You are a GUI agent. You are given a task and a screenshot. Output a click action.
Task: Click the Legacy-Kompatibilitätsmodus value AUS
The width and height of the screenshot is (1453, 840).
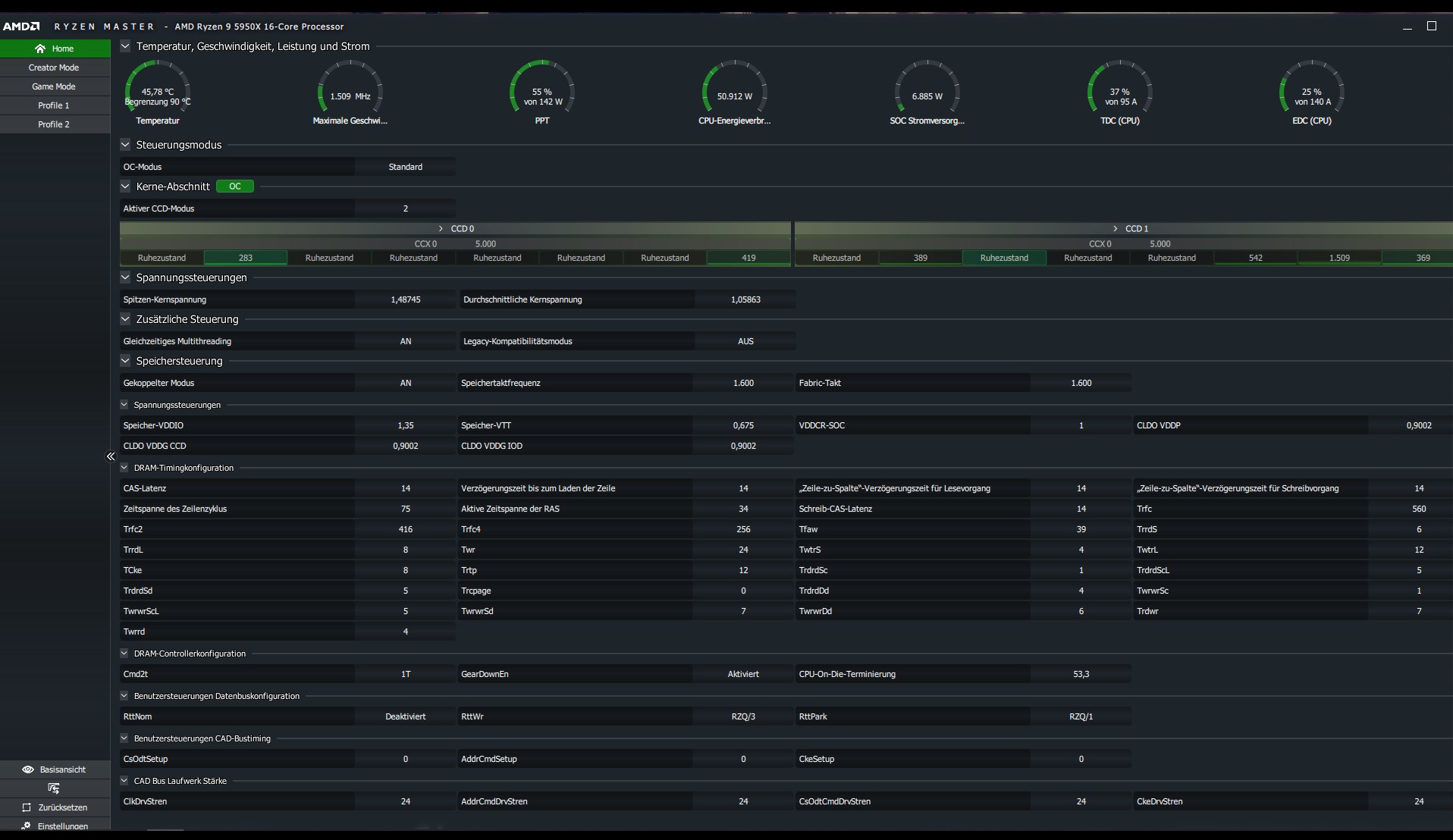click(745, 341)
